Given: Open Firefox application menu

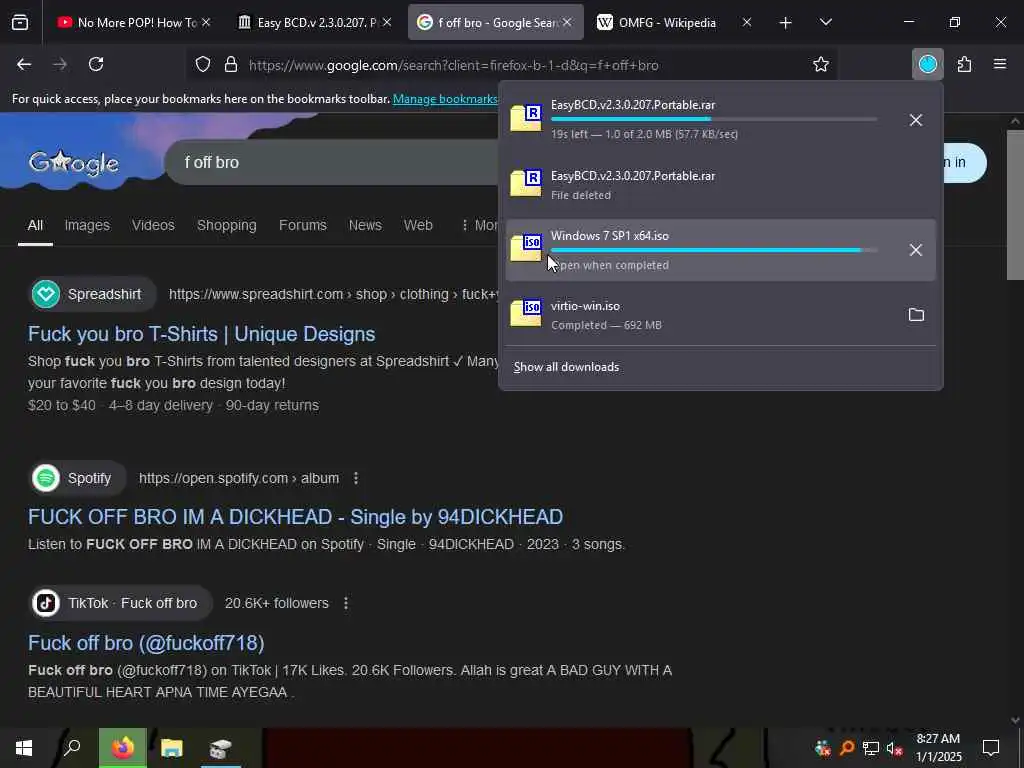Looking at the screenshot, I should click(x=1000, y=65).
